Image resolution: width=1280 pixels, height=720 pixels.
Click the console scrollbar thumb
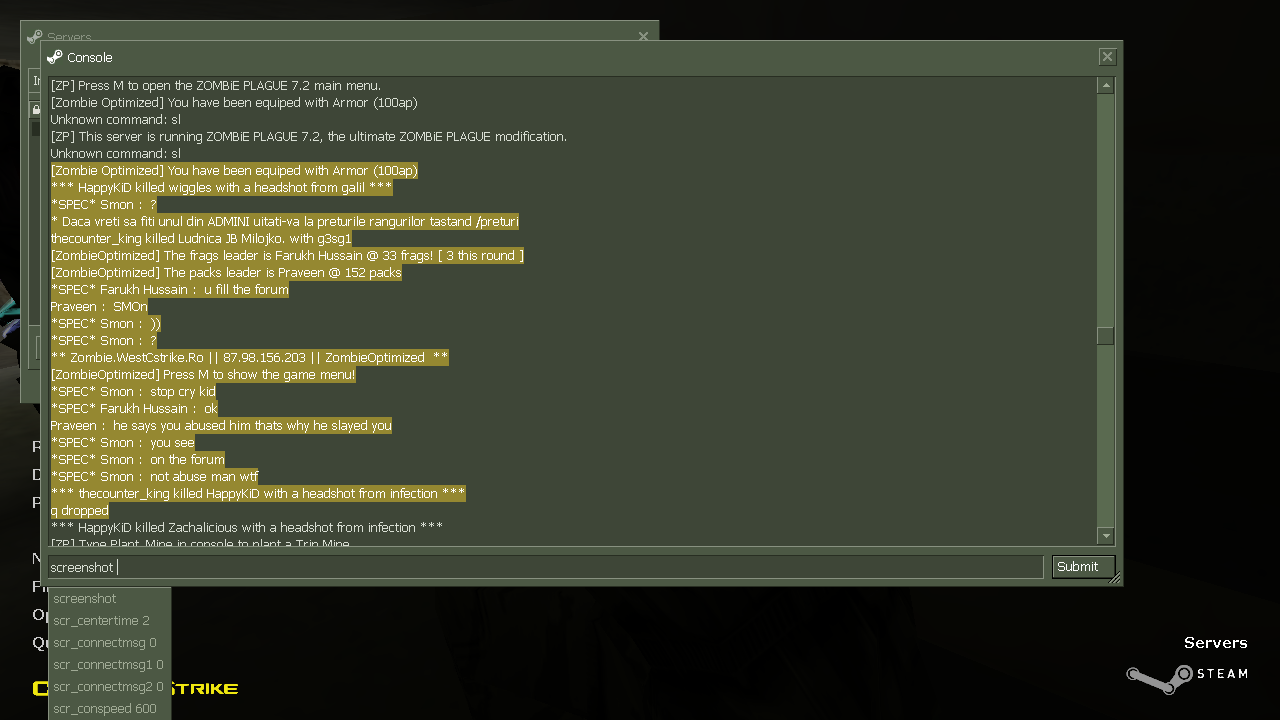pyautogui.click(x=1105, y=336)
